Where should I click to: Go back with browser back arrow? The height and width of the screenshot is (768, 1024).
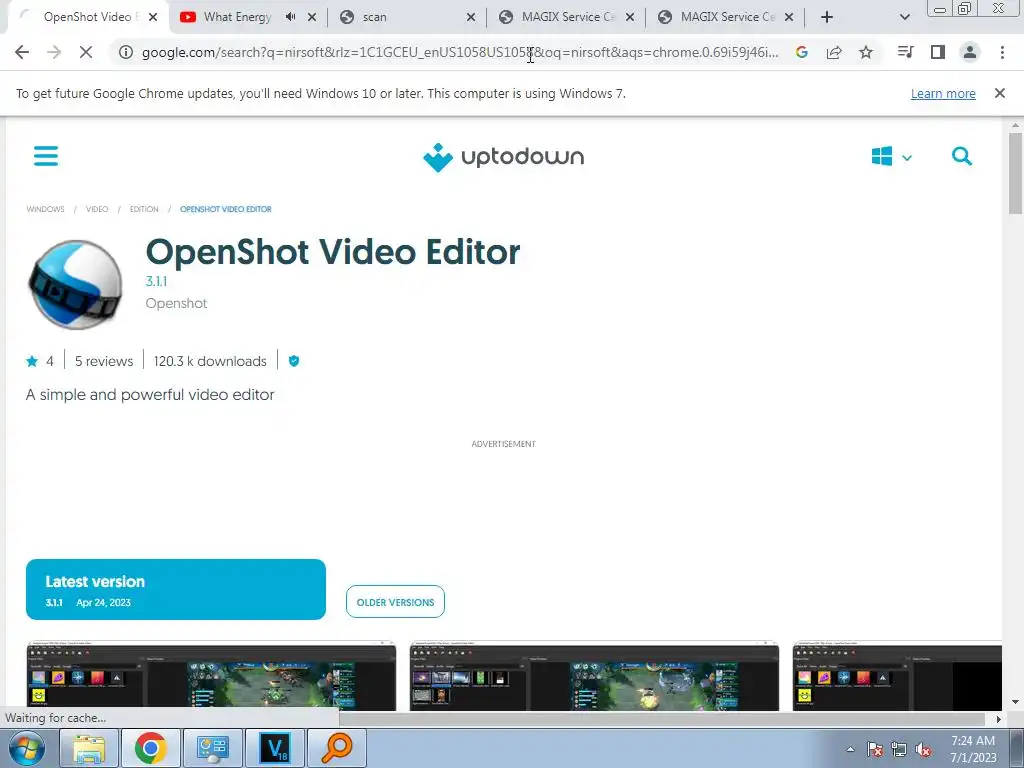pos(22,52)
